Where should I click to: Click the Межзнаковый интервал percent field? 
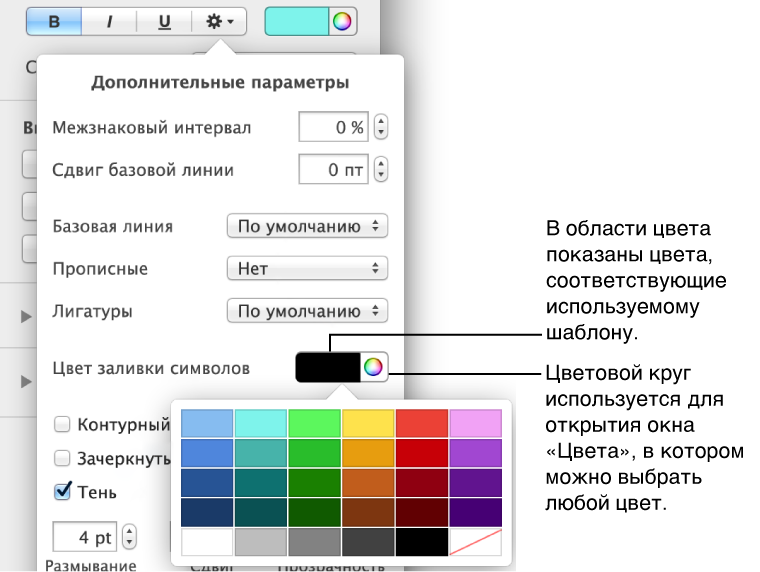(334, 127)
